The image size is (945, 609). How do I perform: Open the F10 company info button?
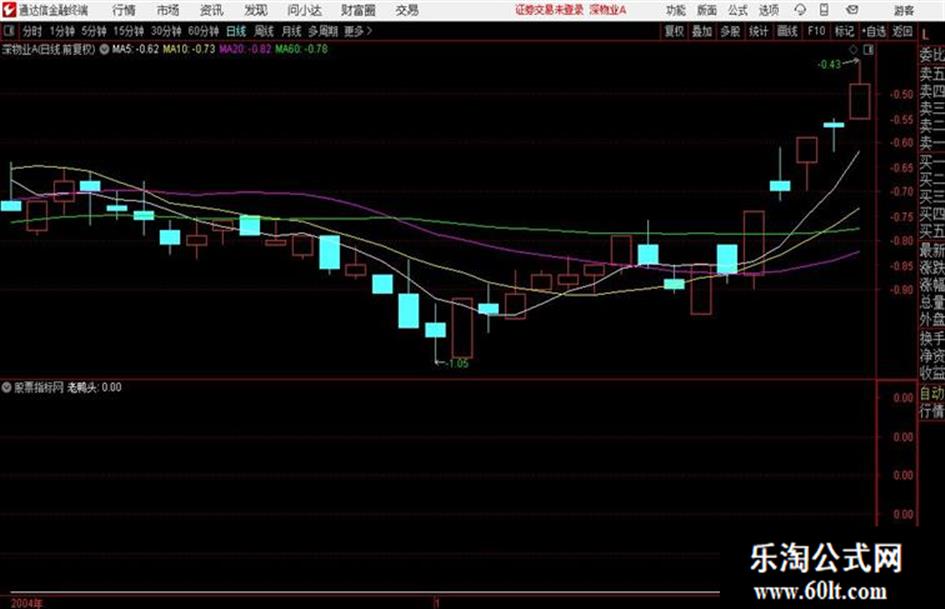816,31
